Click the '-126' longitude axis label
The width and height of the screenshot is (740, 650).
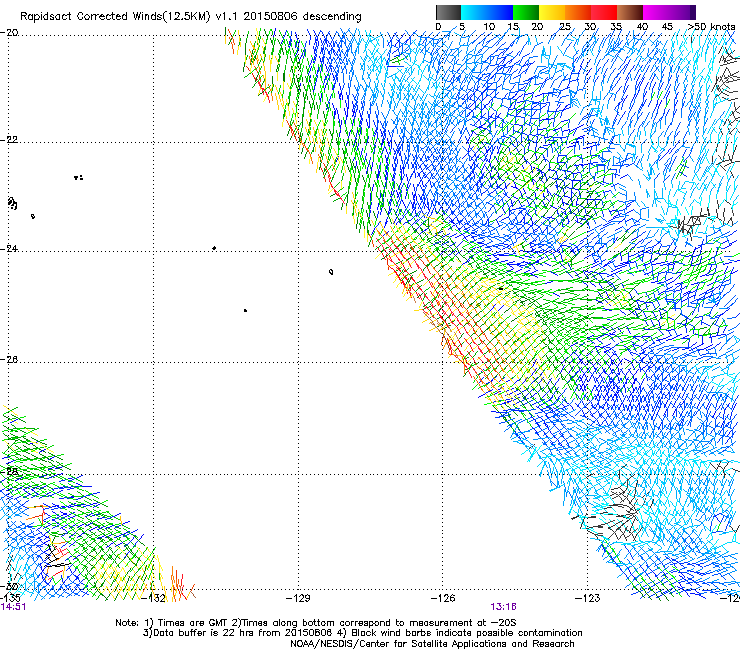point(443,599)
